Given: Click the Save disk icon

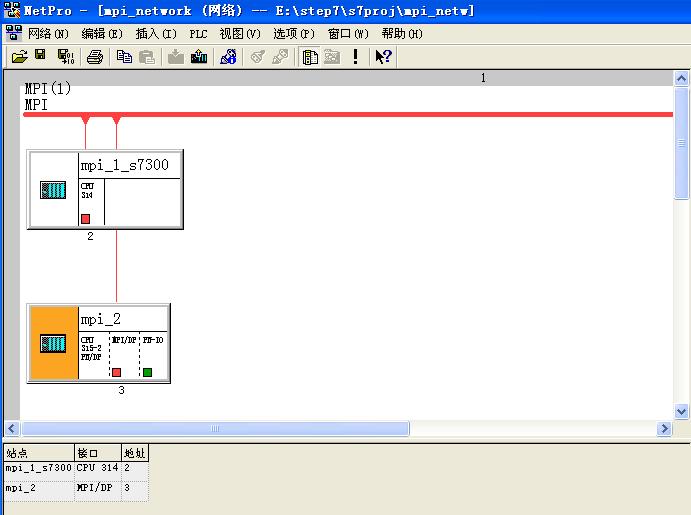Looking at the screenshot, I should [41, 56].
